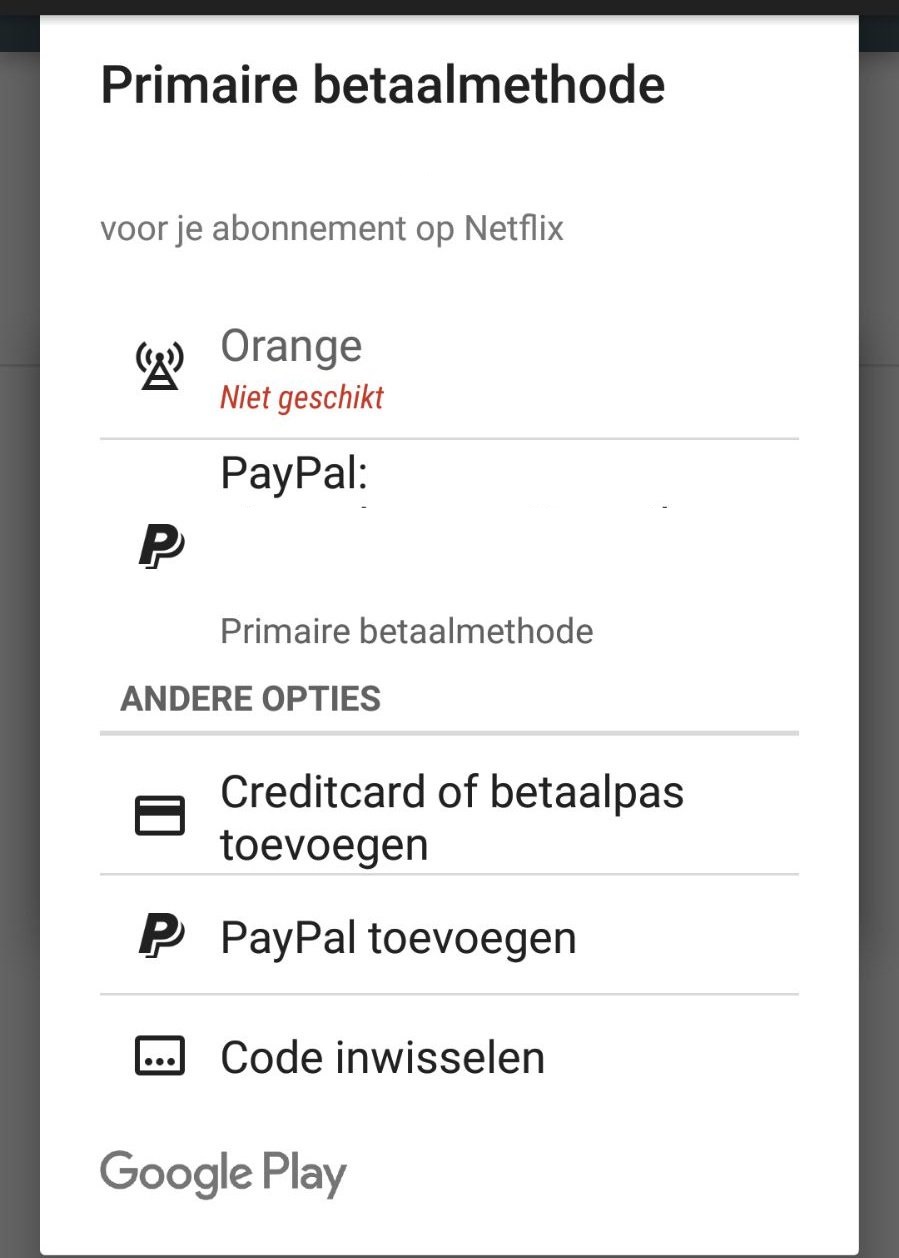The image size is (899, 1258).
Task: Click 'Primaire betaalmethode' caption under PayPal
Action: tap(406, 631)
